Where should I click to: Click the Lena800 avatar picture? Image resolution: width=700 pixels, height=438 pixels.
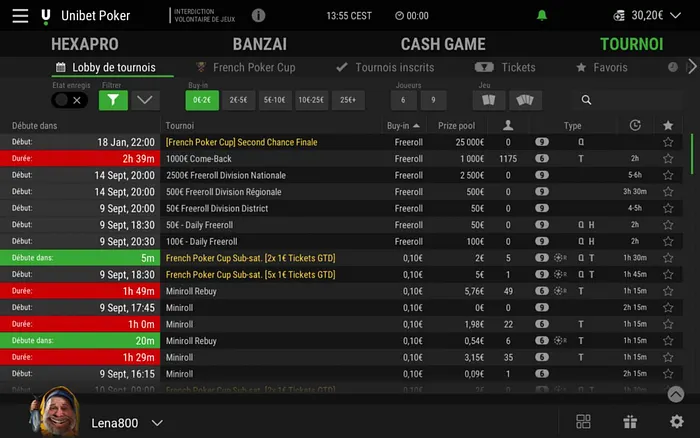point(55,412)
